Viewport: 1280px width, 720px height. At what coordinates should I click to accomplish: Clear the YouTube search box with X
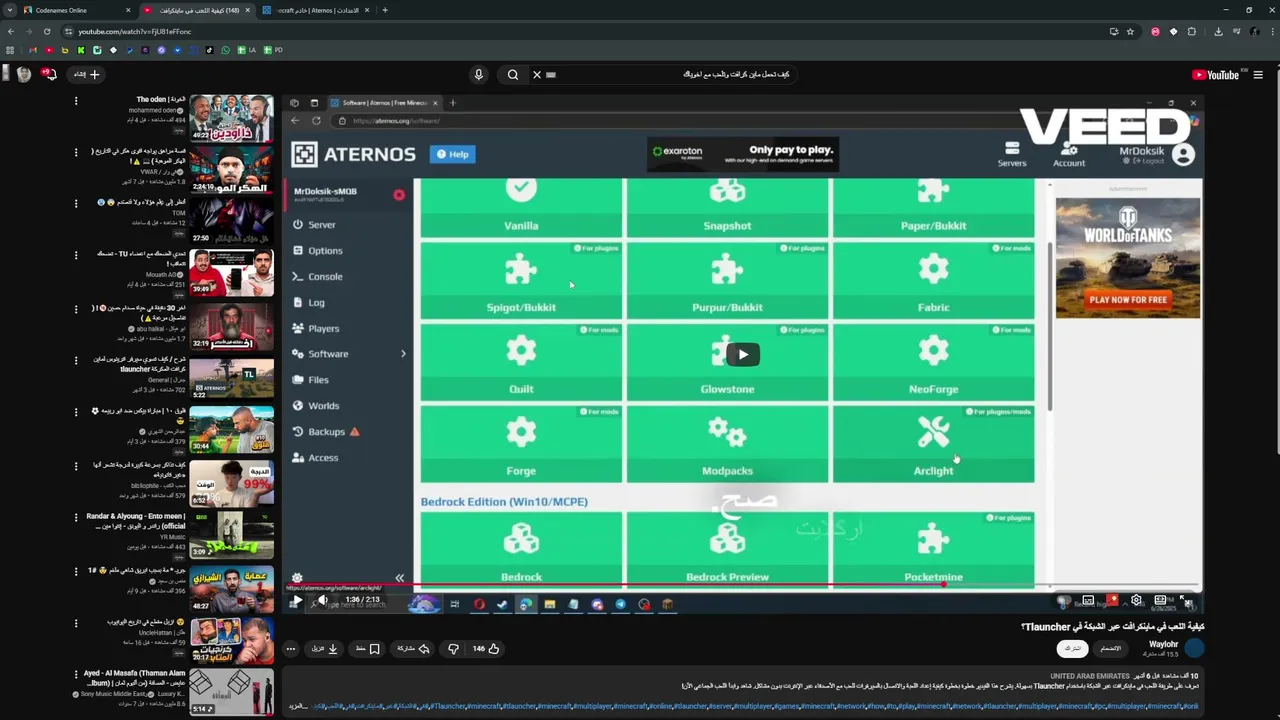pos(536,74)
